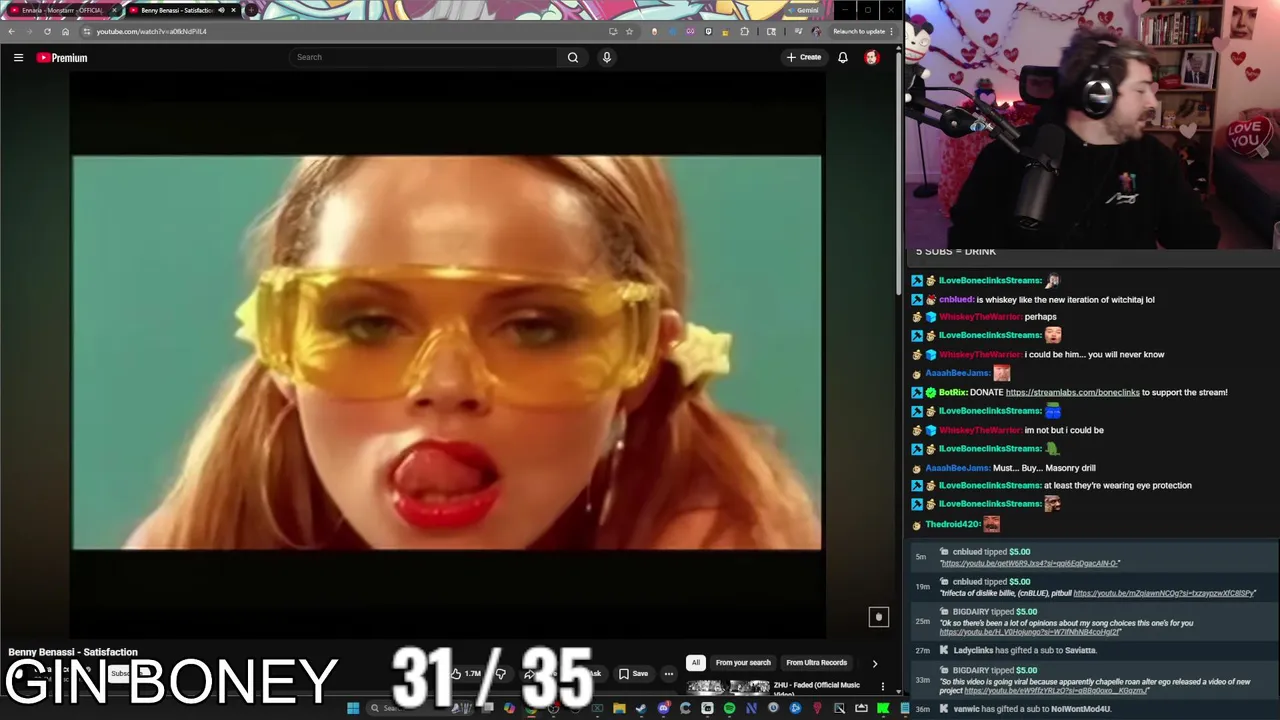Open more actions ellipsis under the video
The image size is (1280, 720).
669,674
